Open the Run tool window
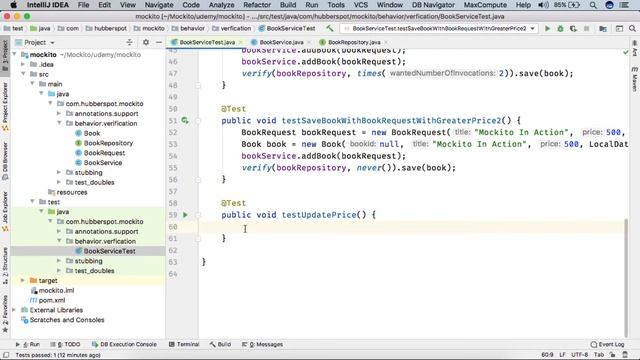The height and width of the screenshot is (360, 640). [x=28, y=344]
